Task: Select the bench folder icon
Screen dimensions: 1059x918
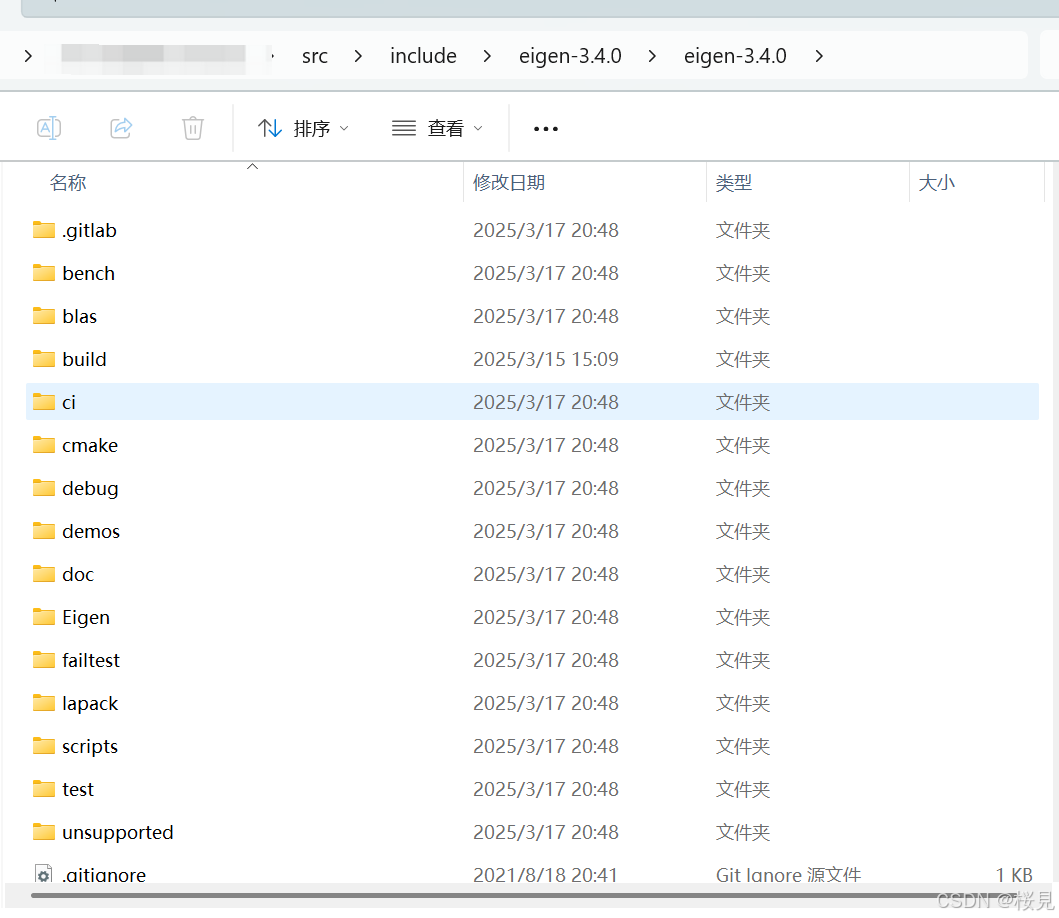Action: click(x=44, y=273)
